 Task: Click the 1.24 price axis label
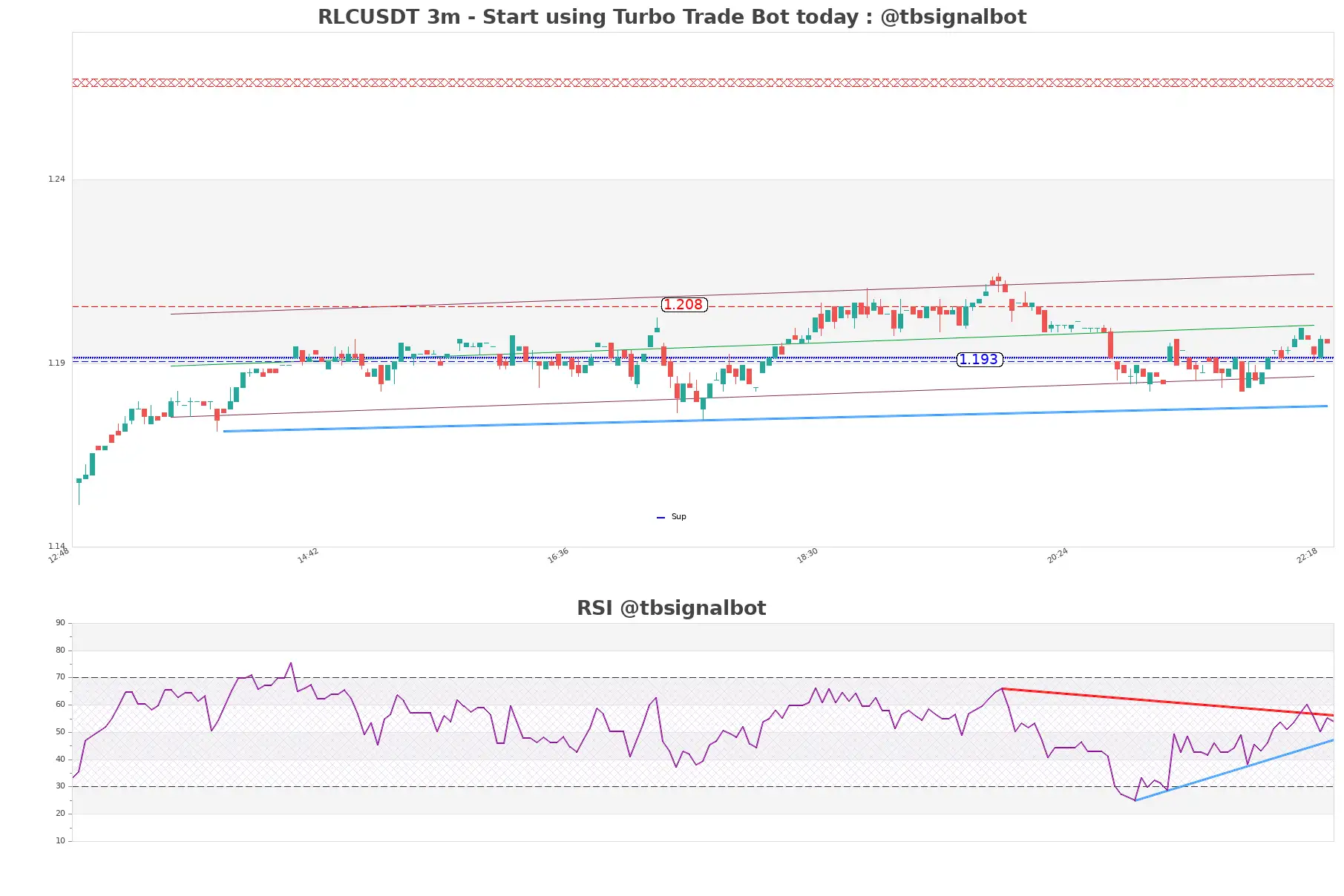pos(56,179)
